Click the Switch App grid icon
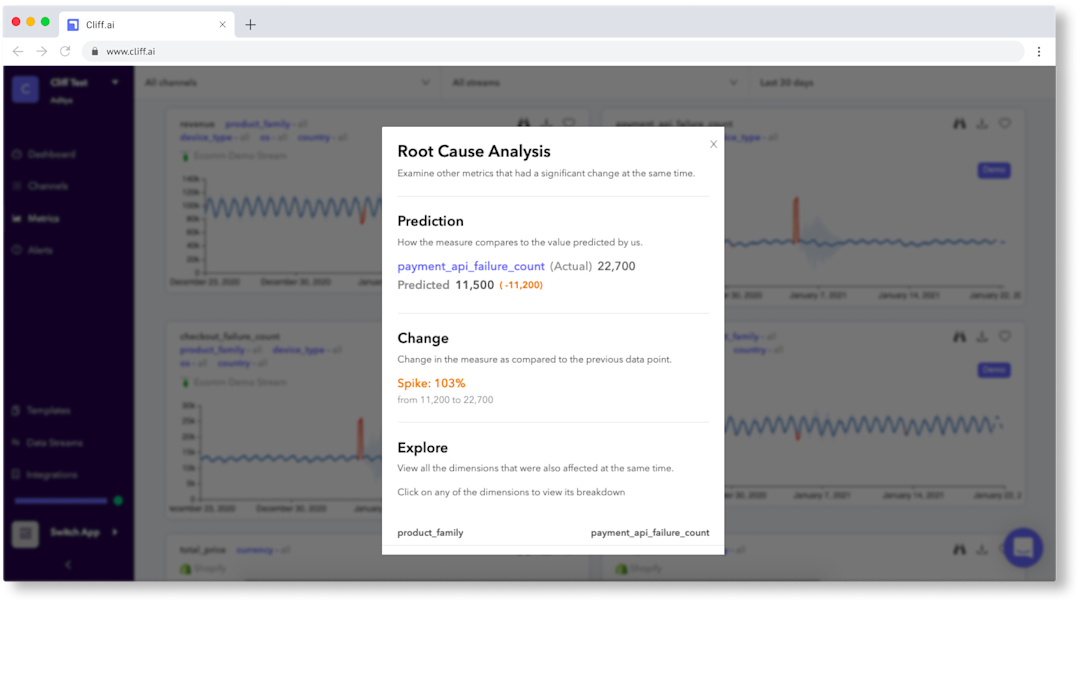The width and height of the screenshot is (1080, 677). point(25,533)
